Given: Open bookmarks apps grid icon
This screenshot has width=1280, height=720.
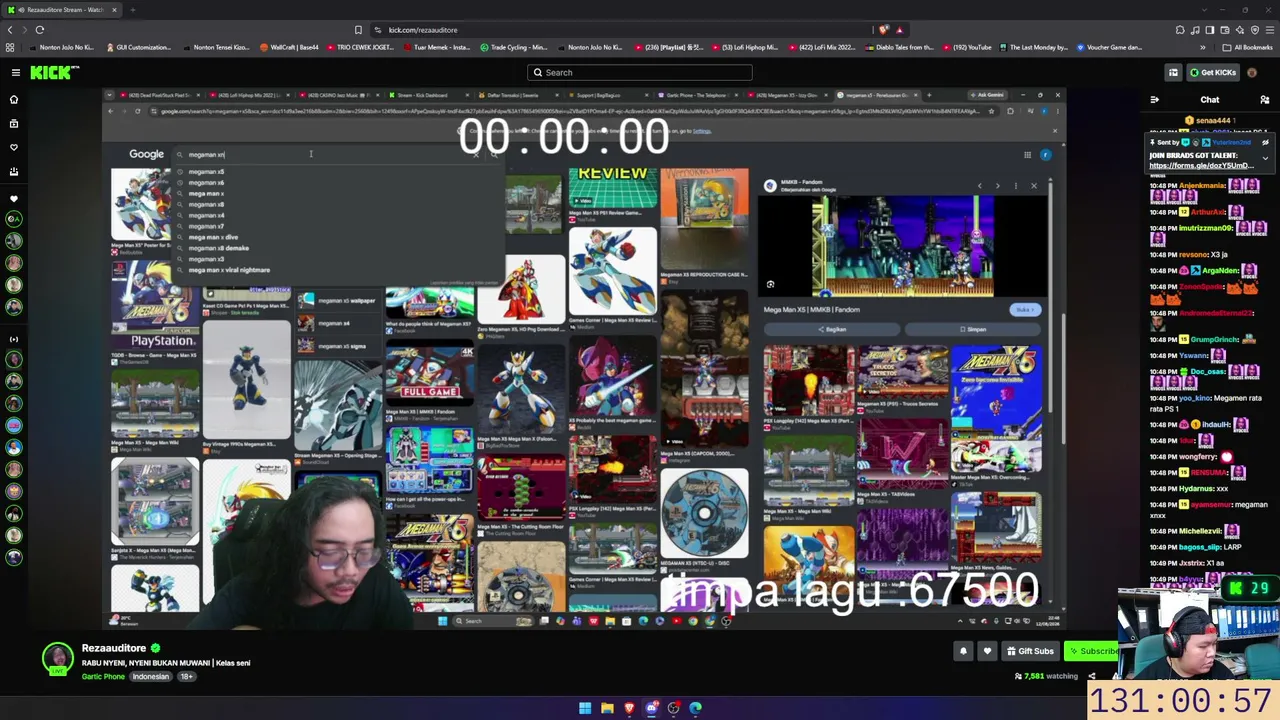Looking at the screenshot, I should coord(10,47).
